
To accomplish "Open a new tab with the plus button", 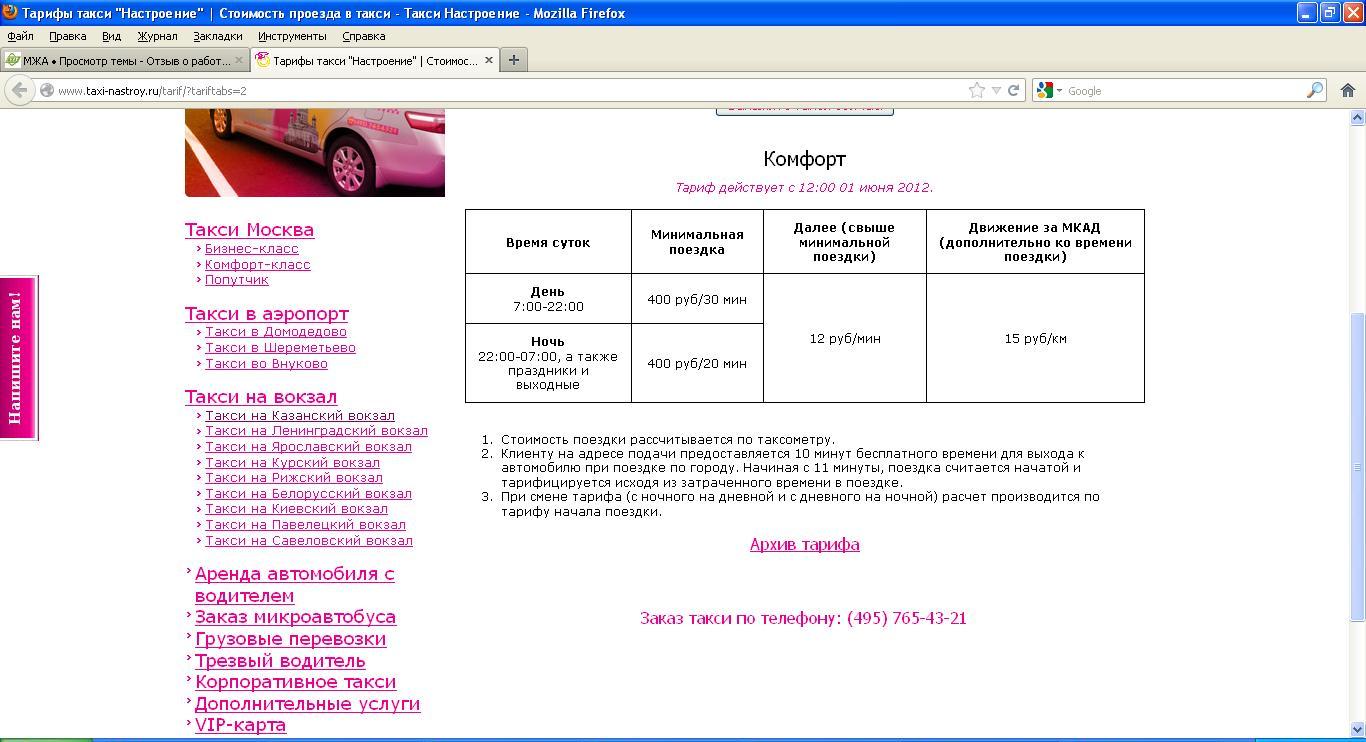I will [513, 60].
